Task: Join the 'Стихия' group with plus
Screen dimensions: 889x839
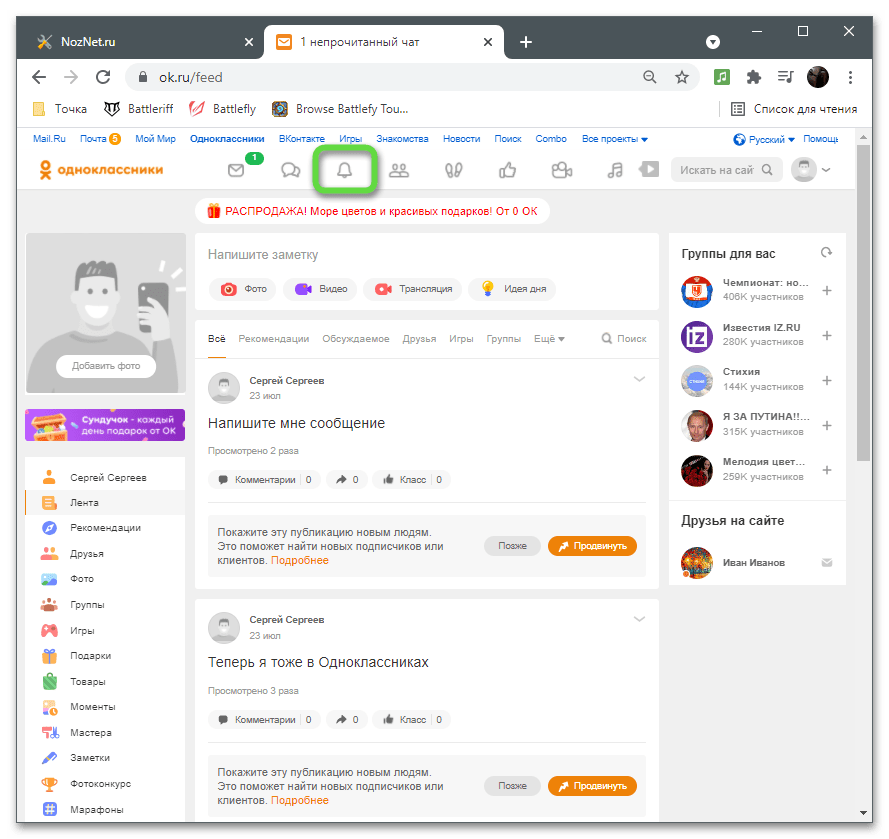Action: 827,380
